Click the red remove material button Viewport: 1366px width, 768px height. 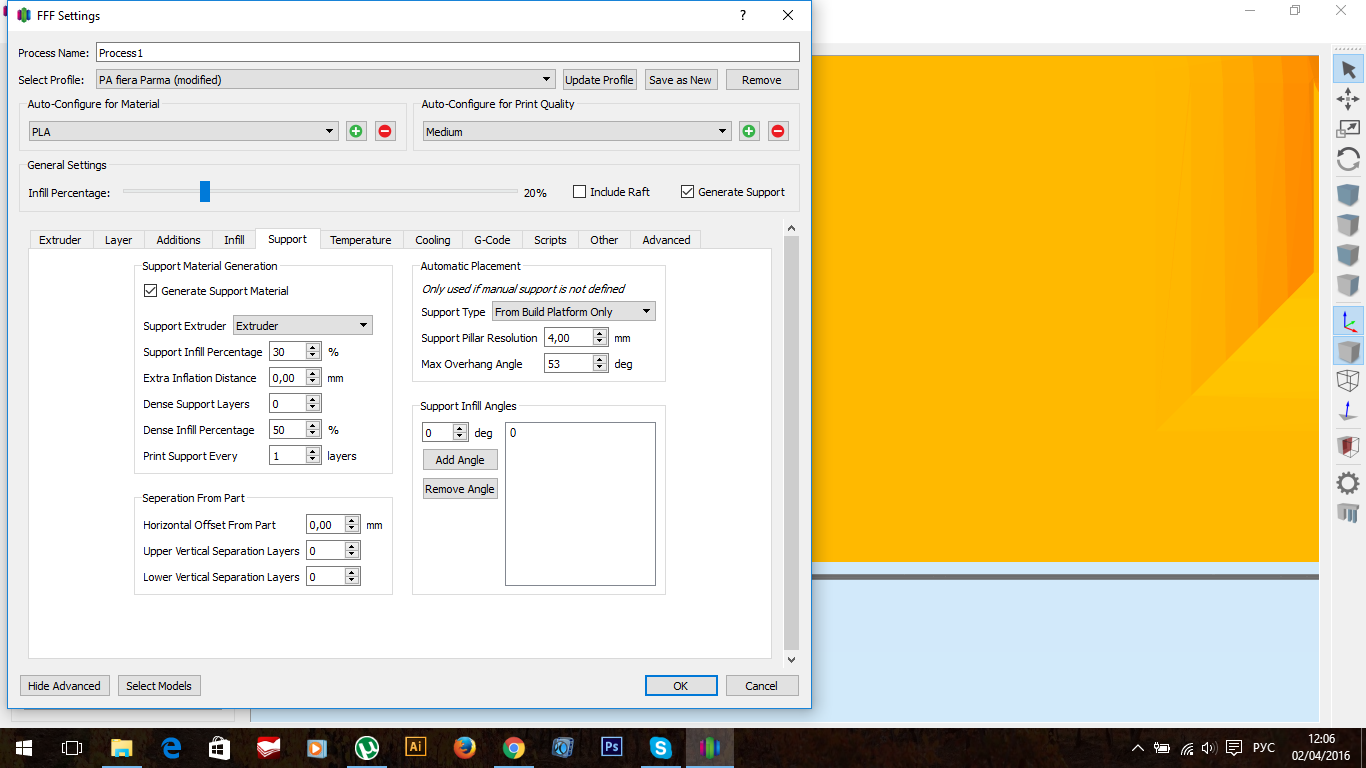pyautogui.click(x=385, y=131)
